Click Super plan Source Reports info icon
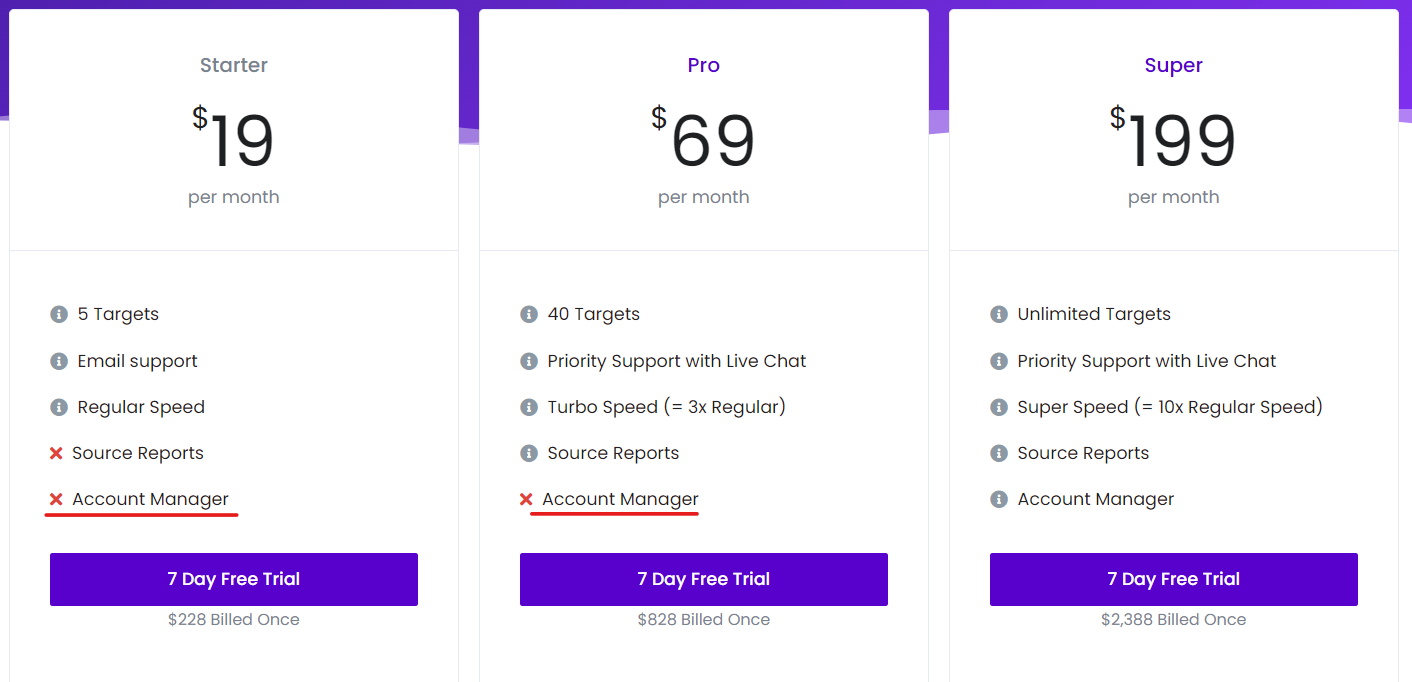This screenshot has width=1412, height=682. (999, 453)
